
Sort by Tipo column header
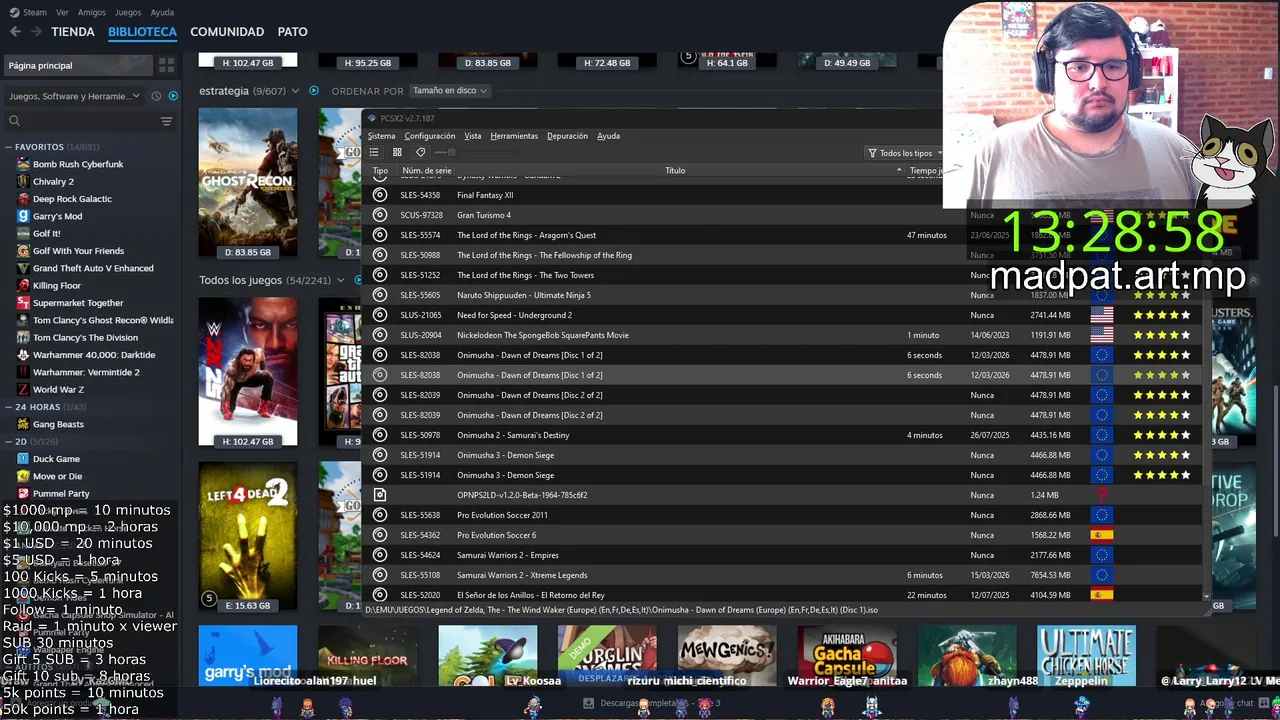click(x=380, y=171)
